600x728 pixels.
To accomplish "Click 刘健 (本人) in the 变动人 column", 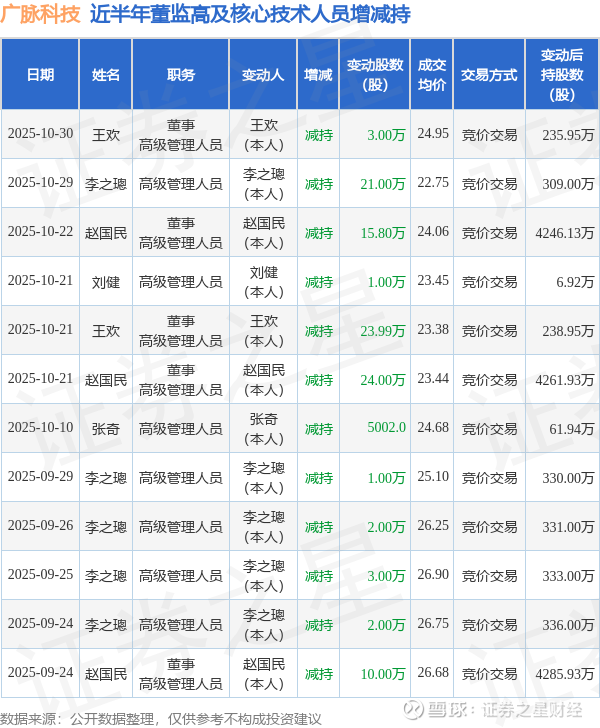I will click(264, 282).
